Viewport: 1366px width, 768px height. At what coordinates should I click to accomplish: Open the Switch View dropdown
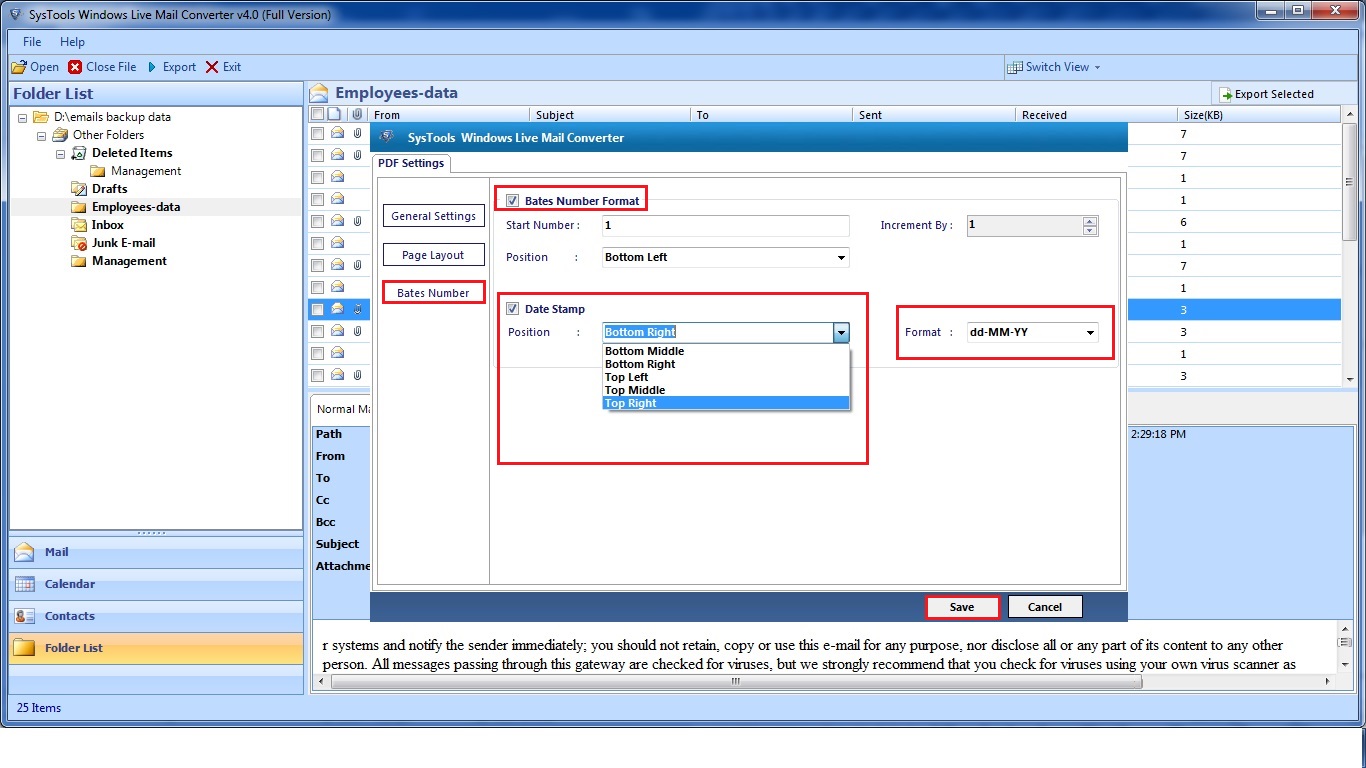click(1053, 67)
